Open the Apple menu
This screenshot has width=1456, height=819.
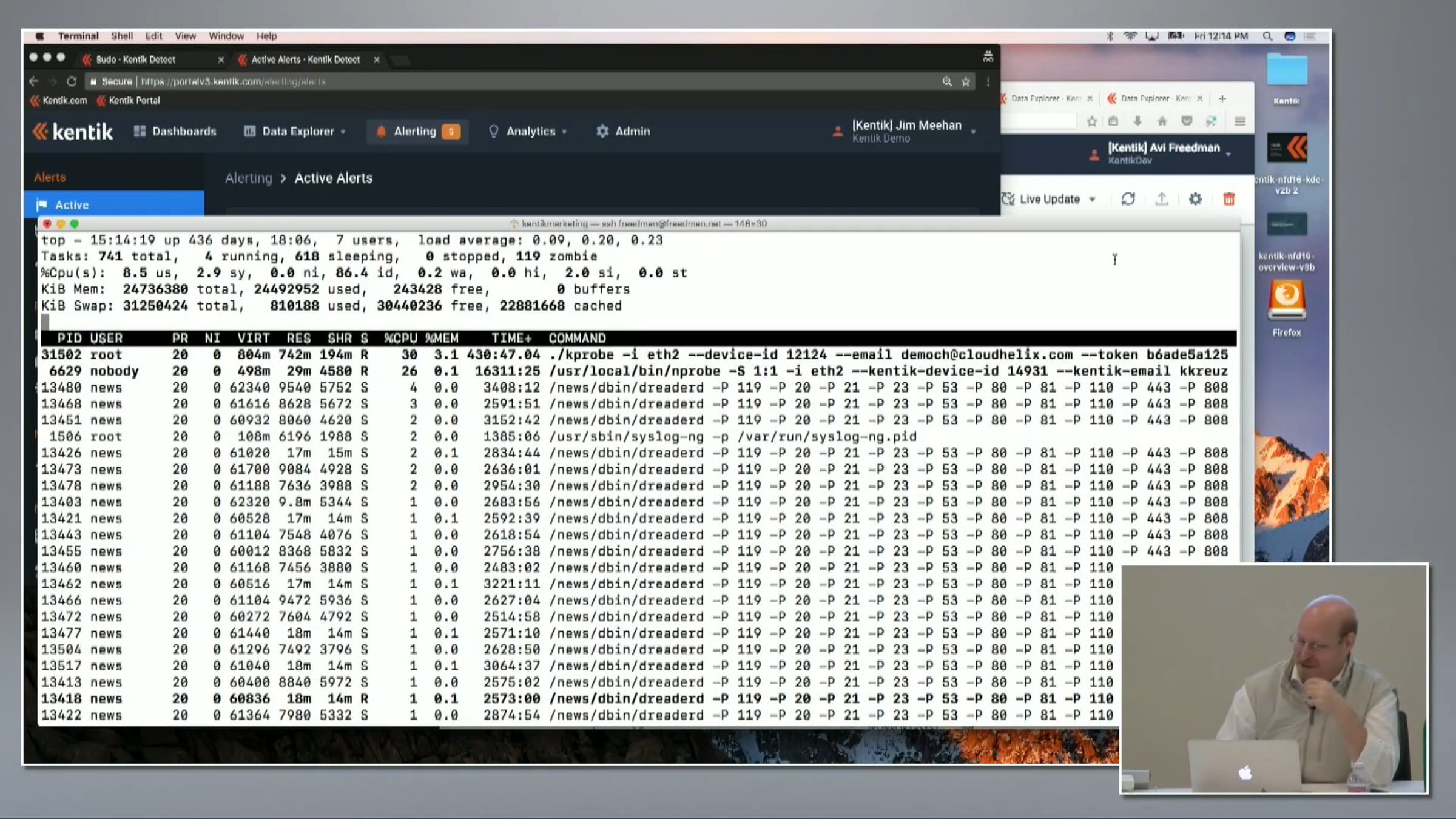pos(39,36)
